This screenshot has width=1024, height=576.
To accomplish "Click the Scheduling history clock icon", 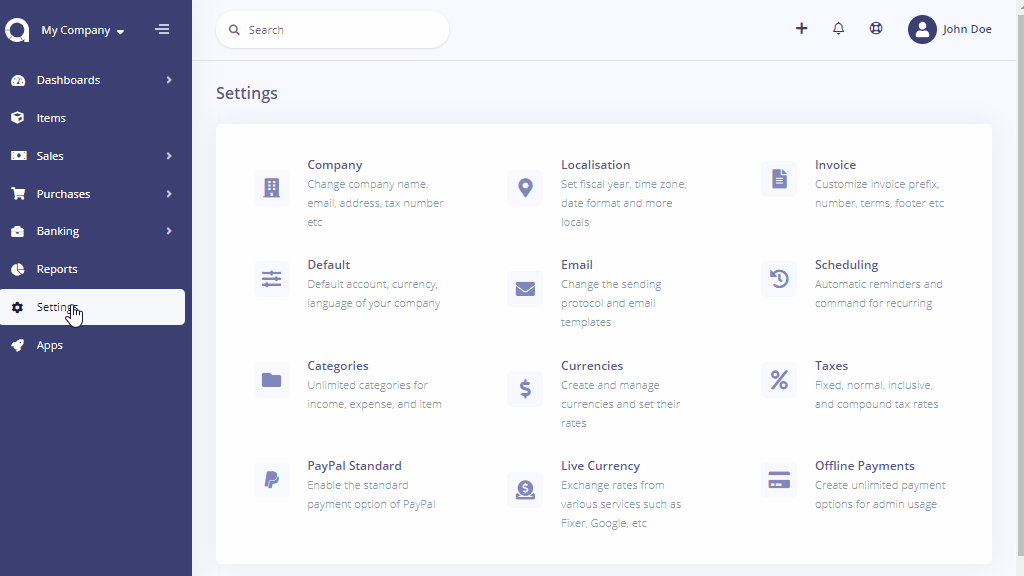I will 779,279.
